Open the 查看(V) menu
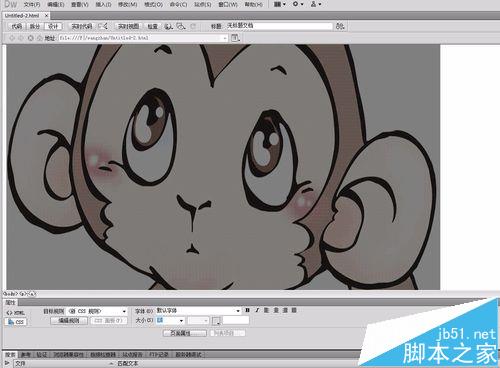 click(x=80, y=5)
